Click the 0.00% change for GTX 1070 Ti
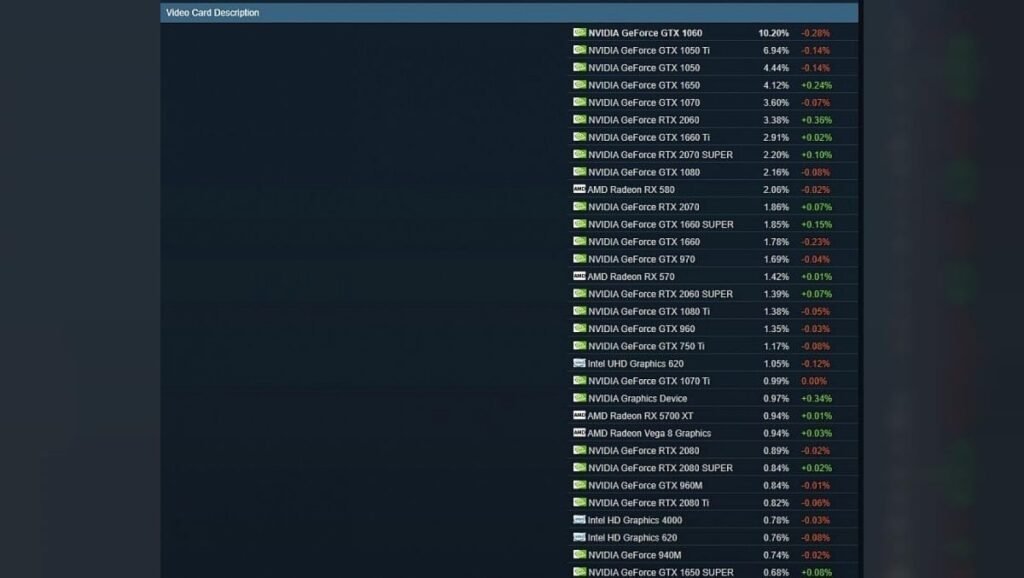This screenshot has height=578, width=1024. coord(814,381)
